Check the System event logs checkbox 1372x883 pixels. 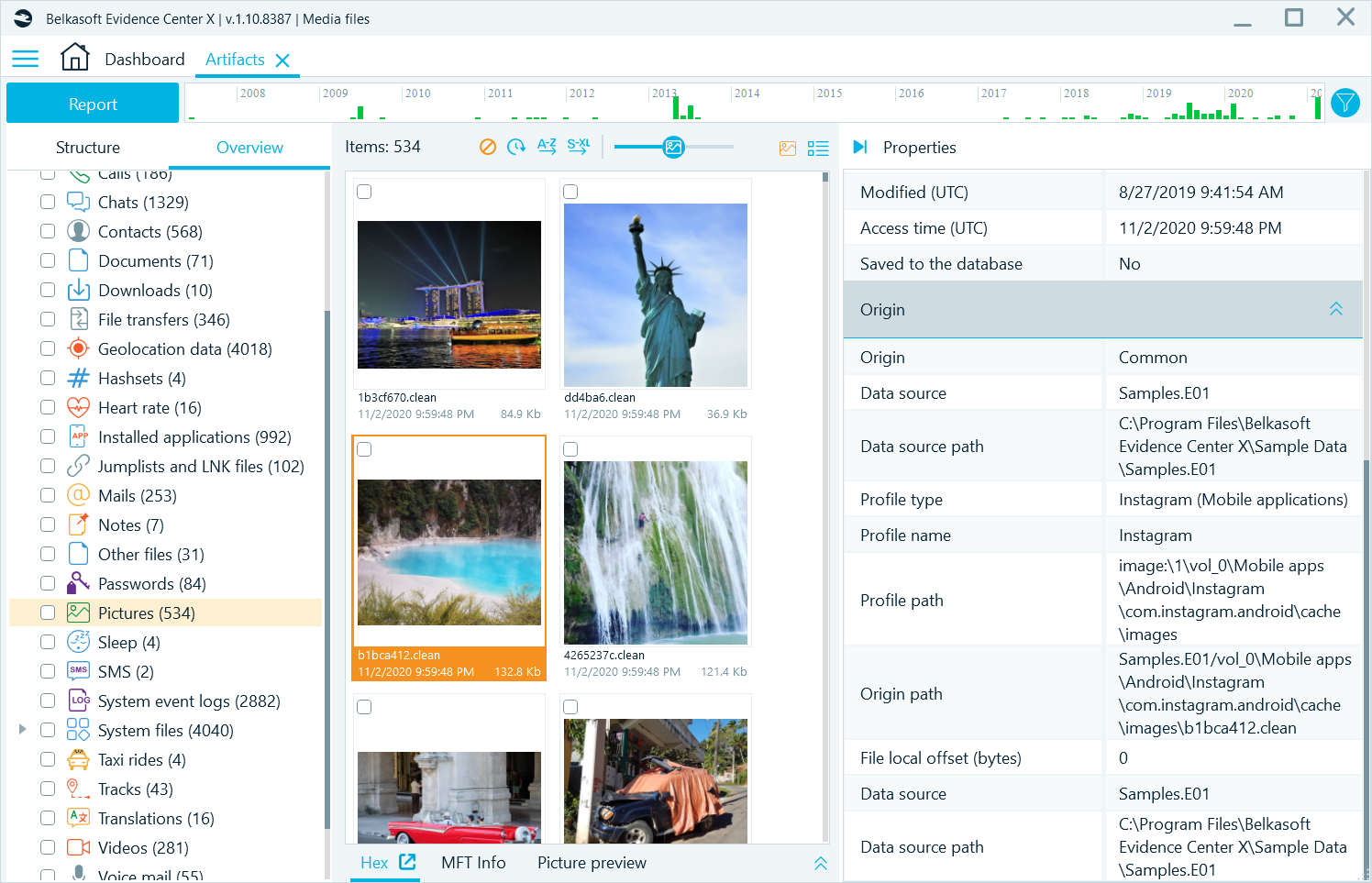pyautogui.click(x=48, y=701)
